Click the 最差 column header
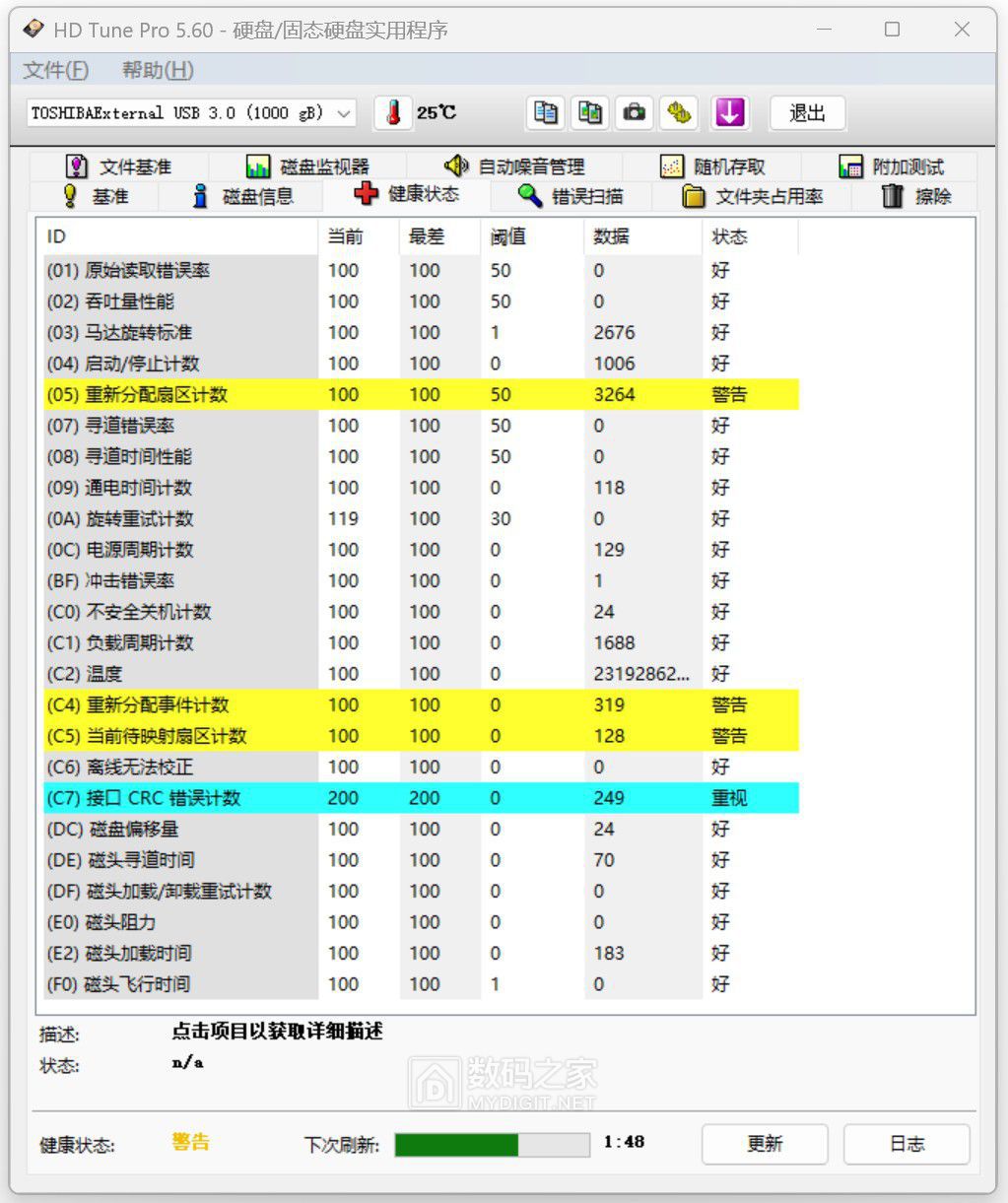This screenshot has height=1203, width=1008. (441, 236)
